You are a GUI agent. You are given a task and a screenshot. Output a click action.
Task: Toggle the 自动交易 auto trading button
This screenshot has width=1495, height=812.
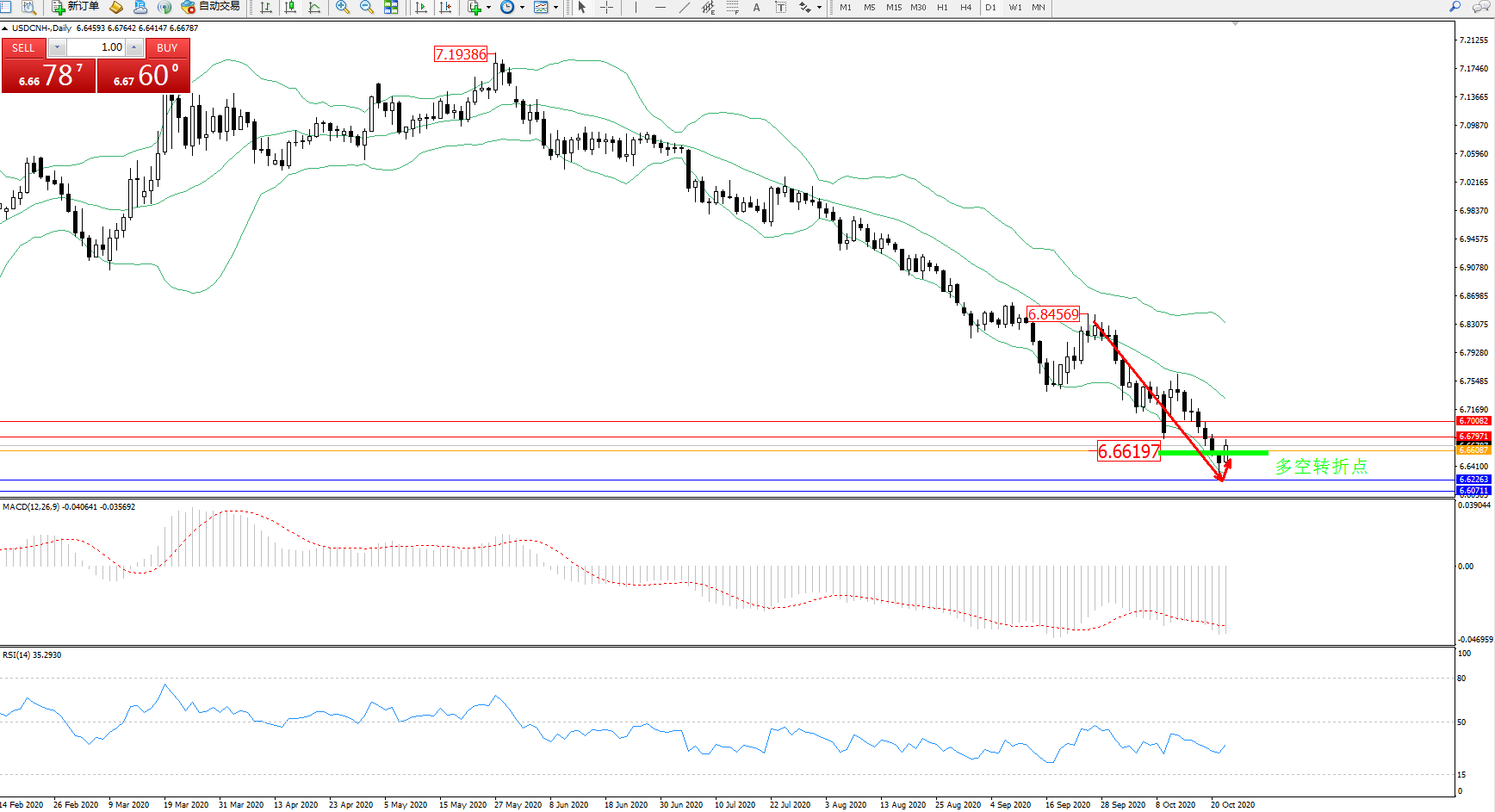click(x=210, y=7)
